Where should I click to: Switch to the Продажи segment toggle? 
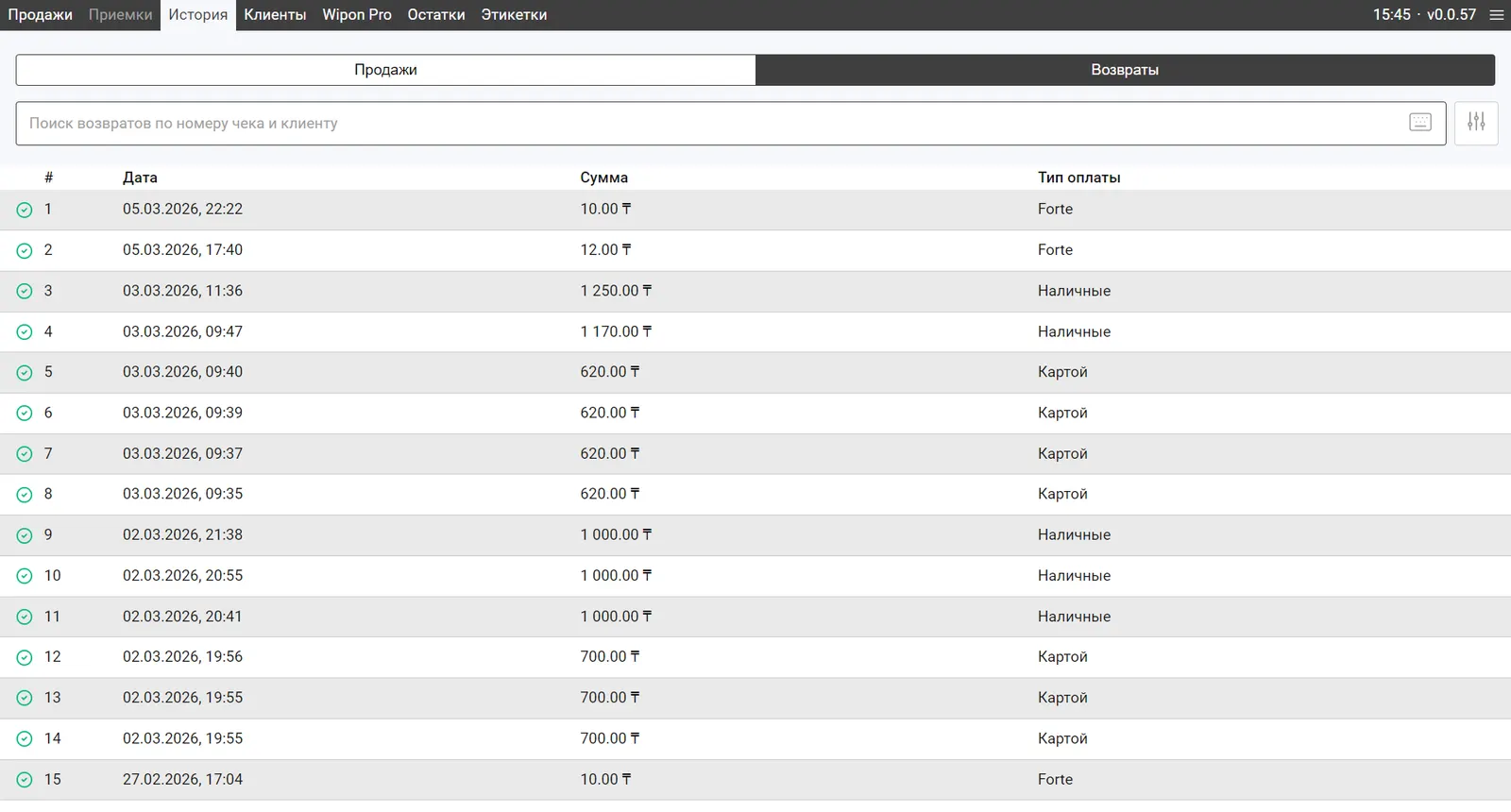pyautogui.click(x=385, y=70)
